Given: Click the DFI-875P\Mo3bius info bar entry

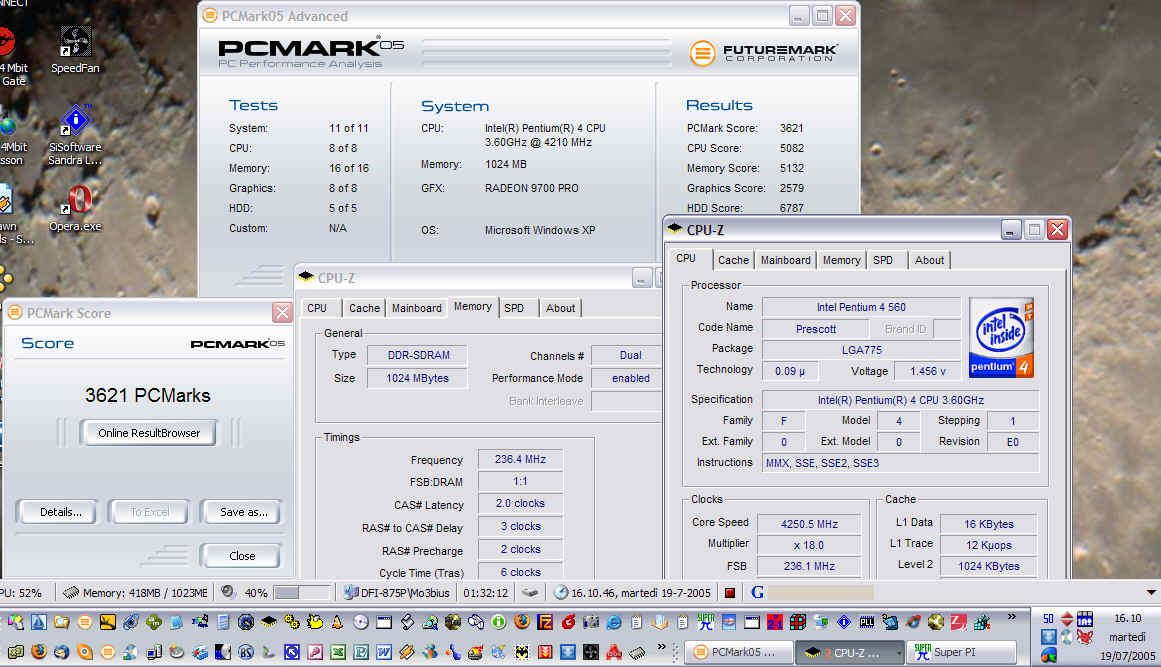Looking at the screenshot, I should click(x=398, y=592).
